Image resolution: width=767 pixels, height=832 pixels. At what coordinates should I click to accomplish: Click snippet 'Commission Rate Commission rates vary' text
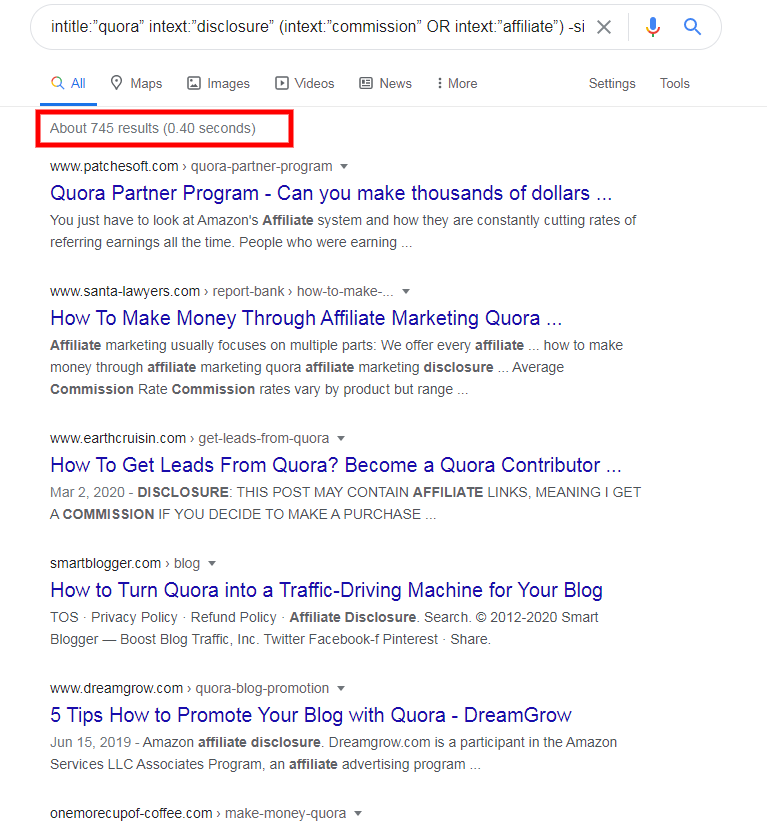pos(185,389)
